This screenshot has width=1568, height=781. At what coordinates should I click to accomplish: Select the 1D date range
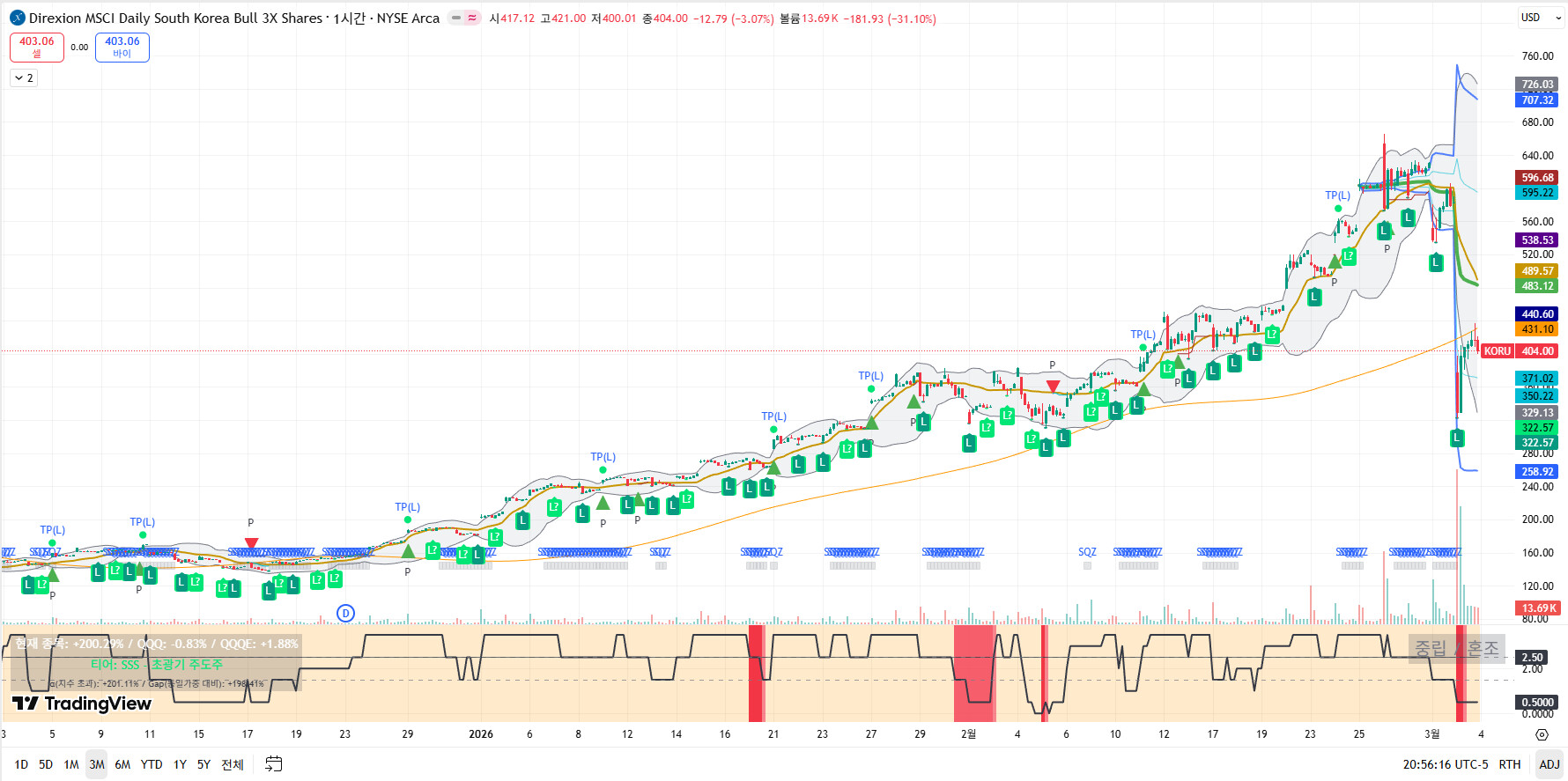[21, 764]
